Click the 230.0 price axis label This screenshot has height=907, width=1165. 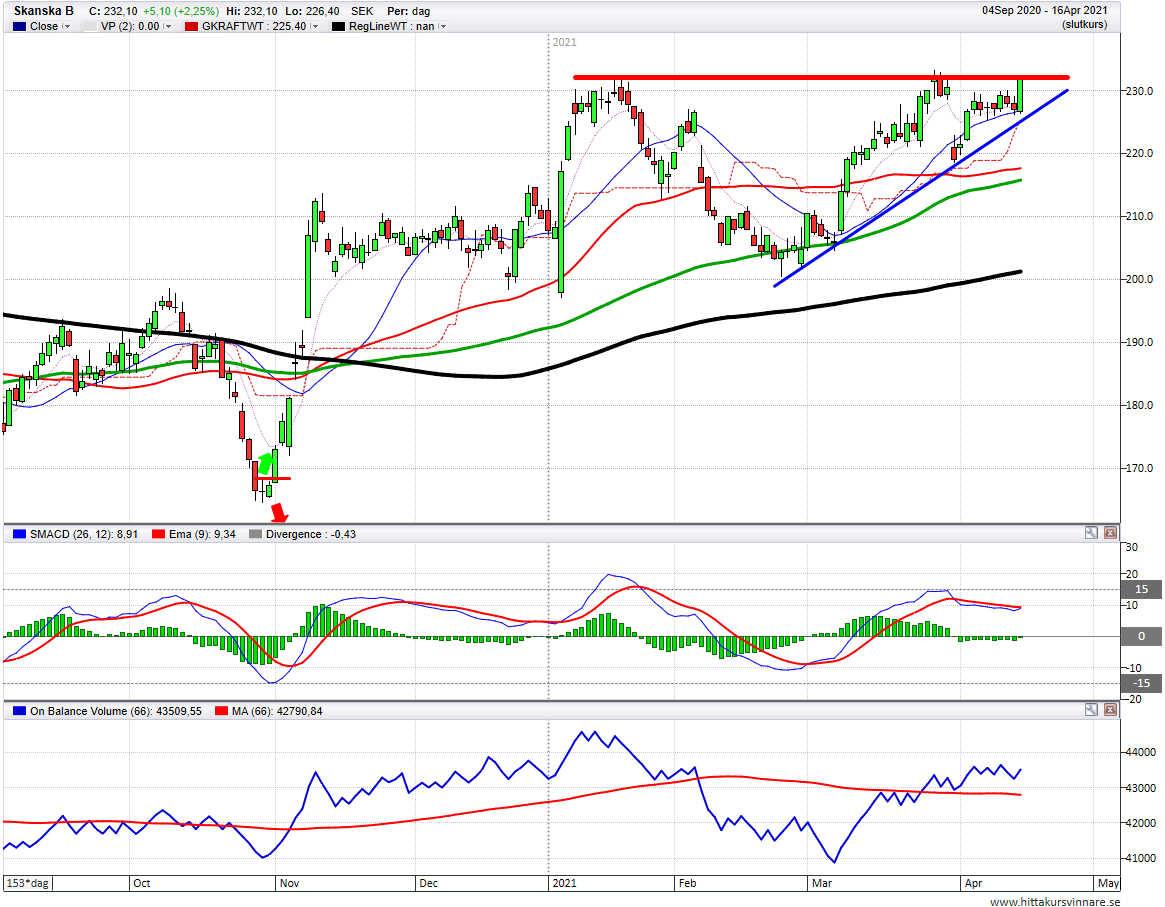pyautogui.click(x=1139, y=91)
